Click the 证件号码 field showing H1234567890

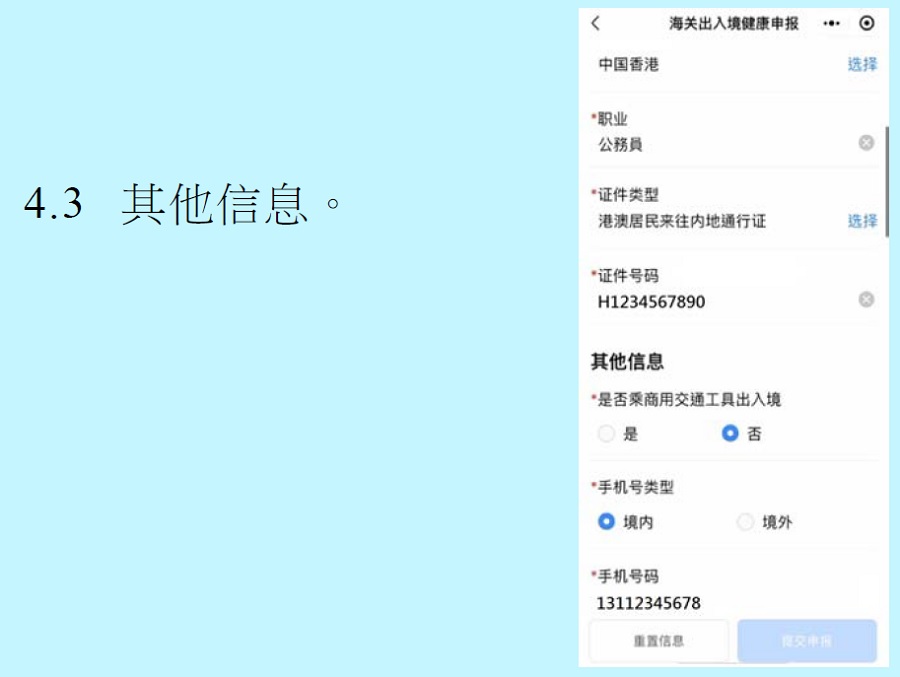tap(720, 301)
